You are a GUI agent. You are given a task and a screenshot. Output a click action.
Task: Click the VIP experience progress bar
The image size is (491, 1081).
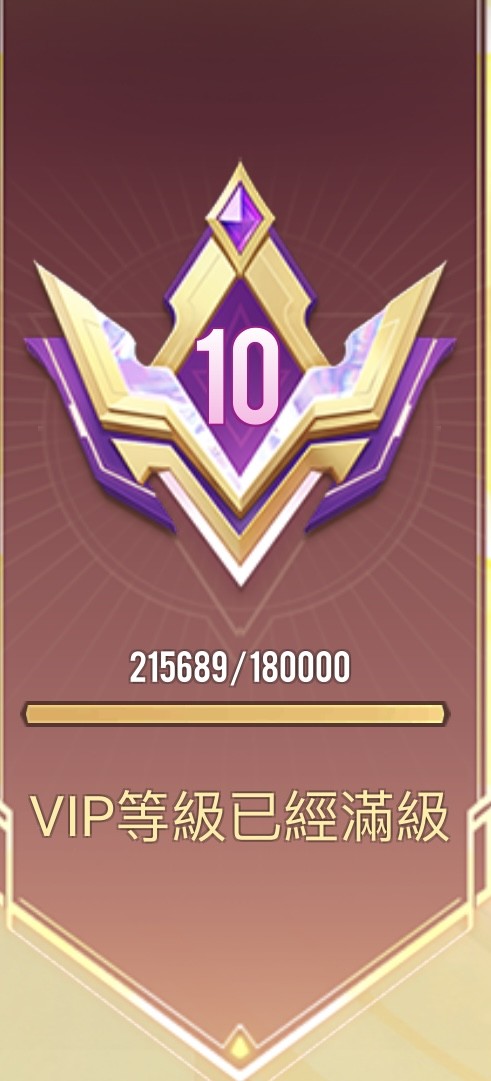[237, 714]
